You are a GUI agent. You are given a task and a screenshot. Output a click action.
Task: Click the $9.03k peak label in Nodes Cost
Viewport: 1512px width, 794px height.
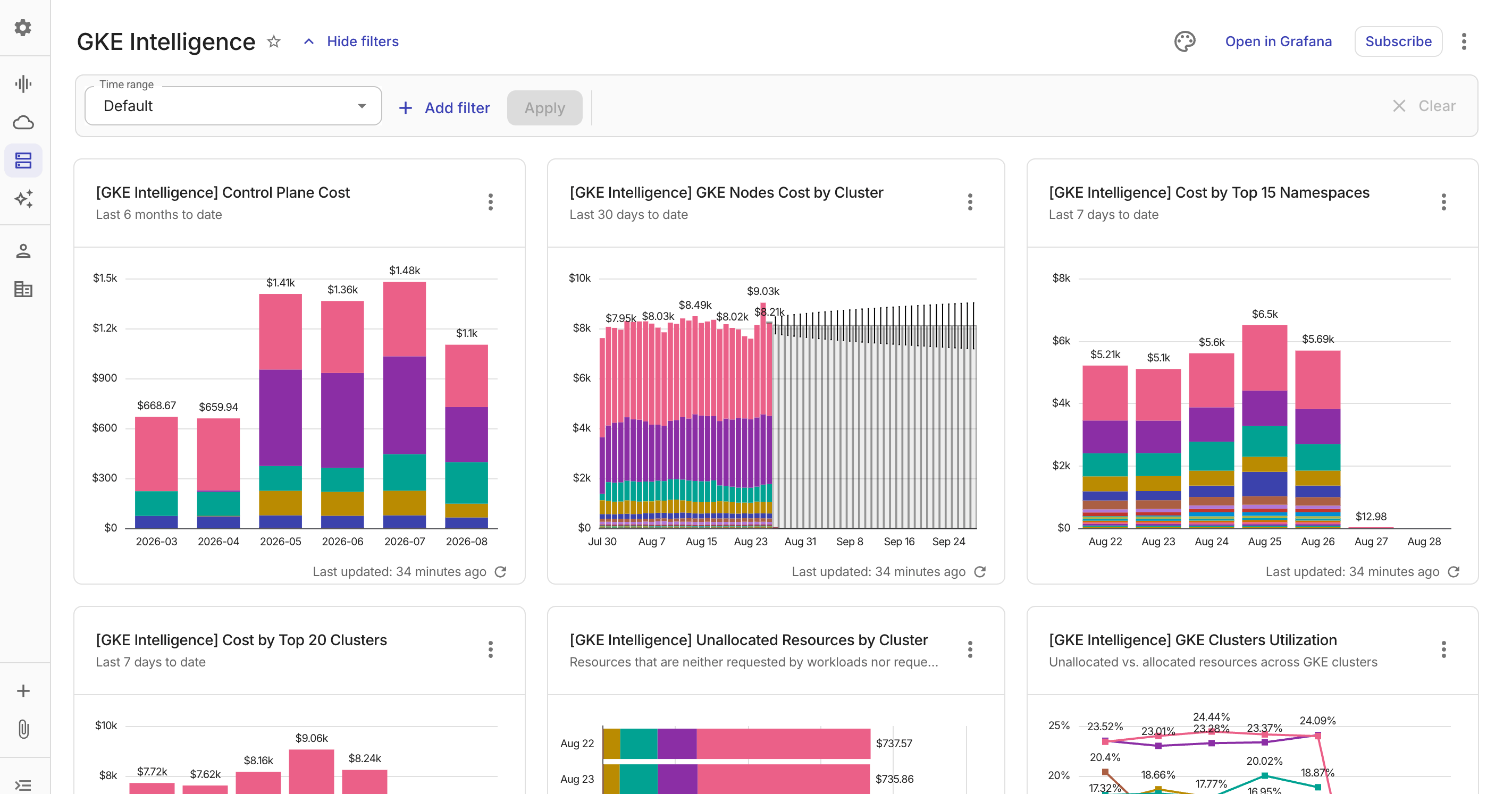[762, 291]
